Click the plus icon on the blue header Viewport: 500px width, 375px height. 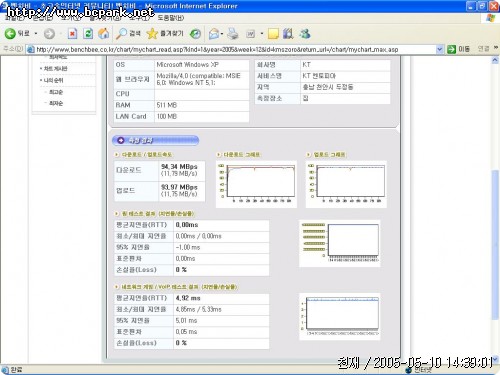coord(121,140)
